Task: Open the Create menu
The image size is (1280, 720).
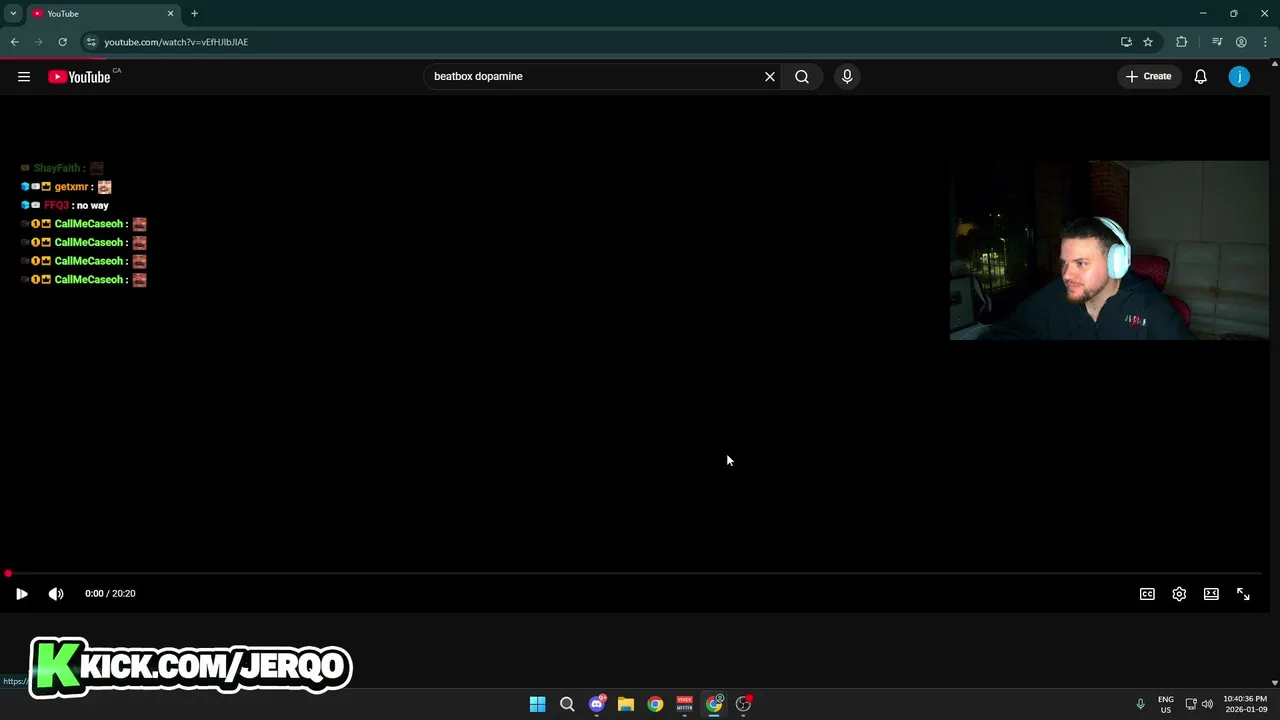Action: point(1148,77)
